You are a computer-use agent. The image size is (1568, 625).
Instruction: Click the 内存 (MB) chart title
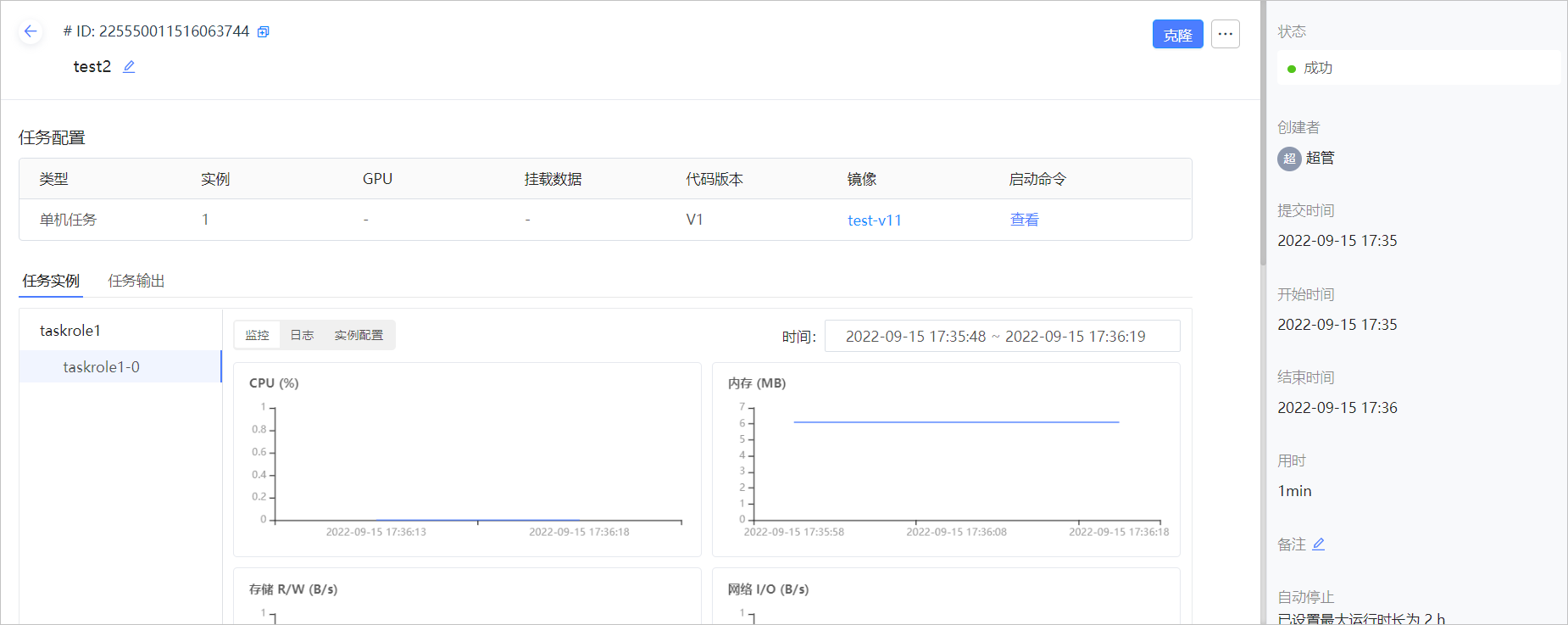pos(757,383)
